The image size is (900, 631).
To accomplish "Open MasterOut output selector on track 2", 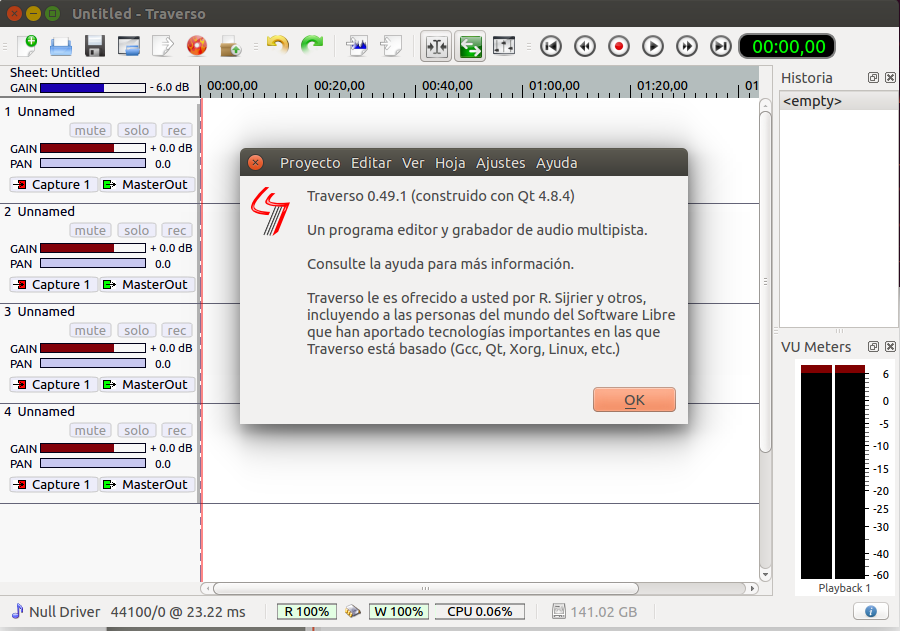I will click(x=148, y=284).
